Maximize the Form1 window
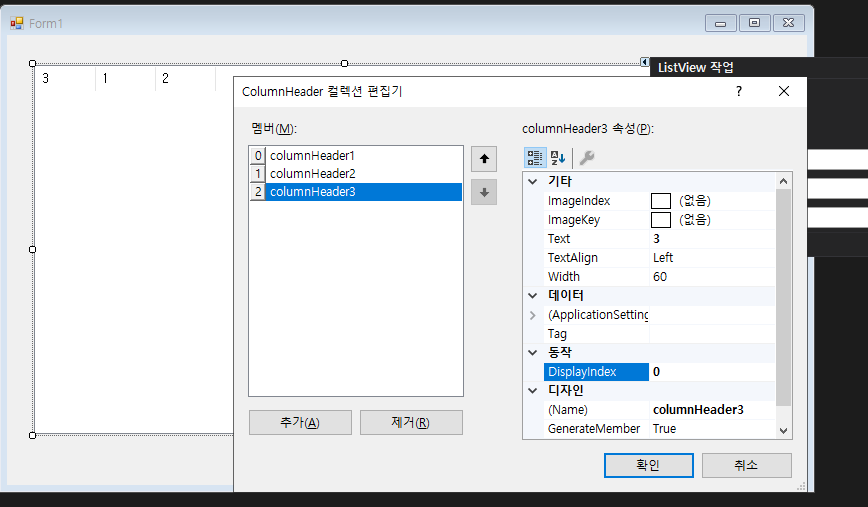This screenshot has height=507, width=868. click(755, 23)
